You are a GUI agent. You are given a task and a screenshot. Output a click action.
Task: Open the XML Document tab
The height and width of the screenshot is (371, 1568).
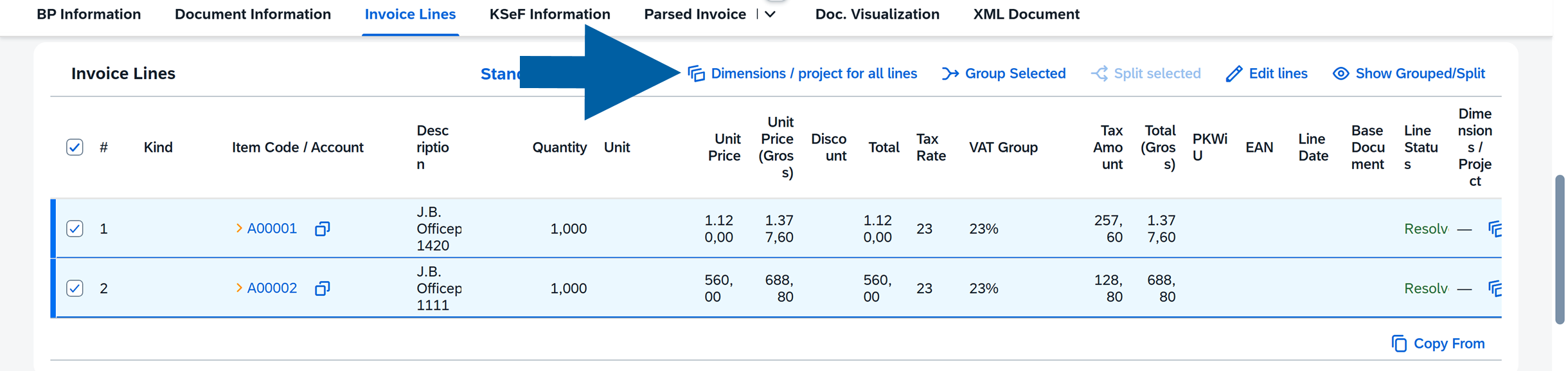[x=1026, y=14]
